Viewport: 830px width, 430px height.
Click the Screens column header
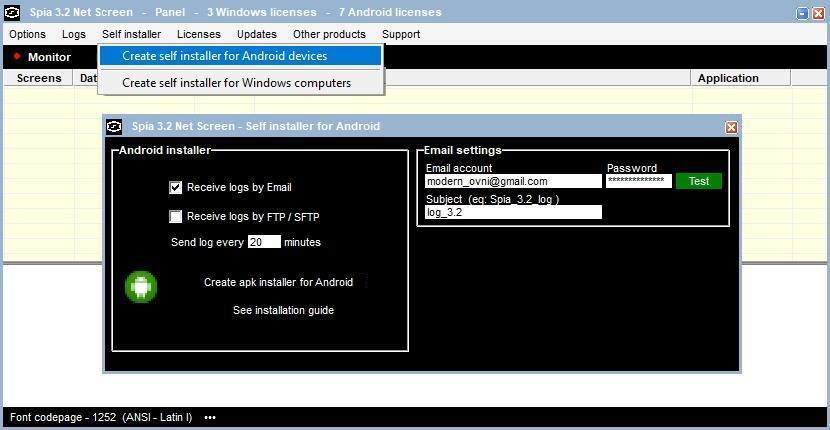click(x=39, y=78)
